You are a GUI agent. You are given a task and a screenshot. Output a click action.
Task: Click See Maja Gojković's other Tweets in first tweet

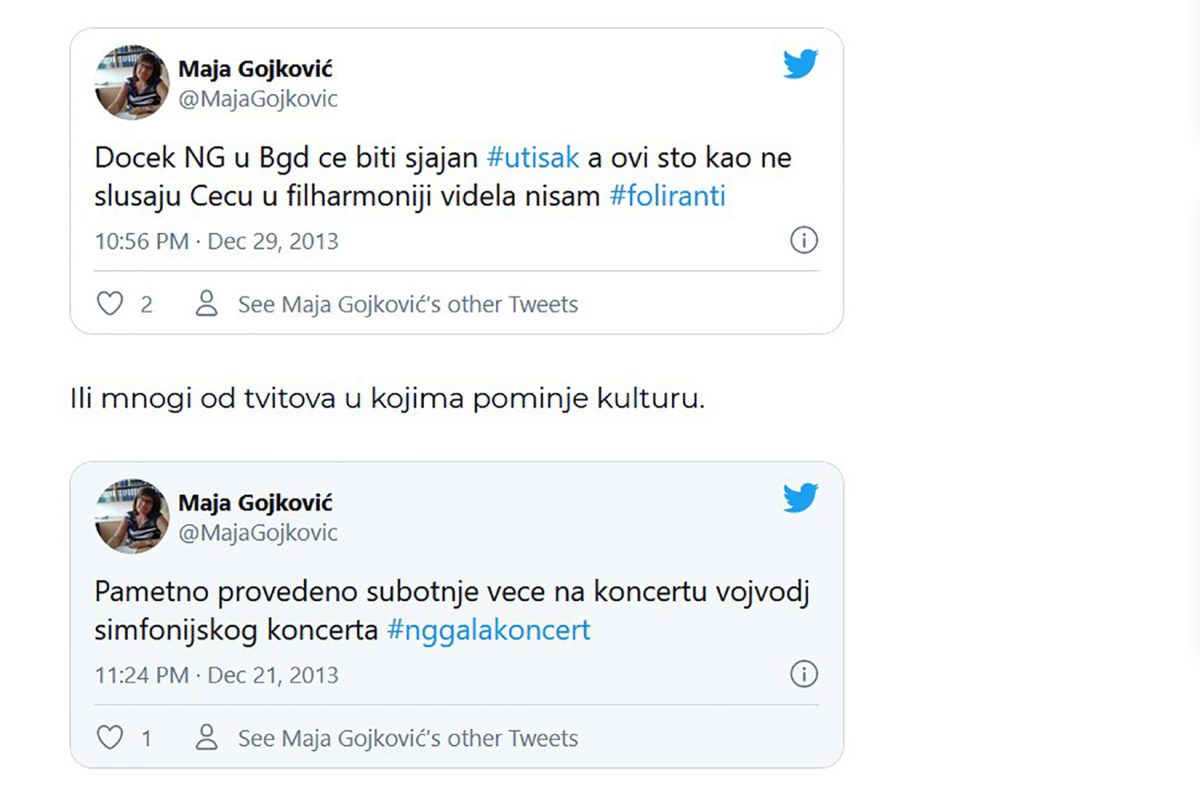pos(407,303)
